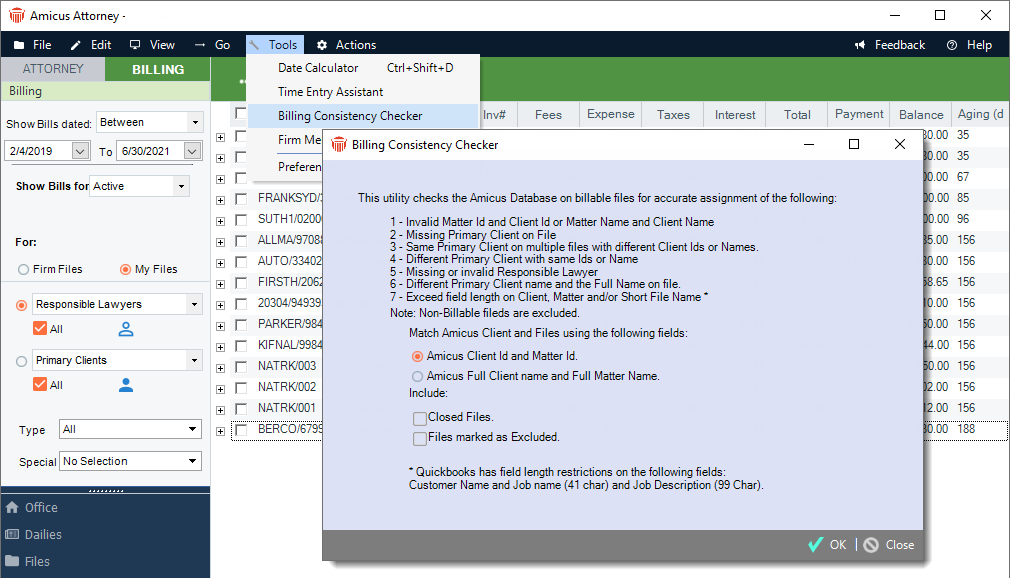Click the File menu folder icon
The height and width of the screenshot is (578, 1010).
(19, 45)
